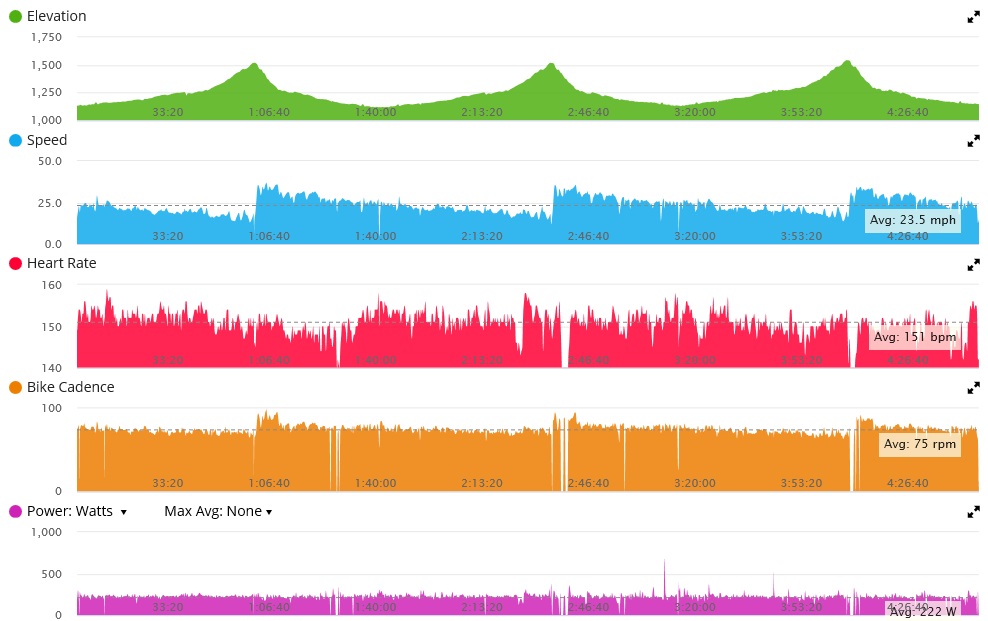Screen dimensions: 988x621
Task: Click the Elevation chart title
Action: point(56,16)
